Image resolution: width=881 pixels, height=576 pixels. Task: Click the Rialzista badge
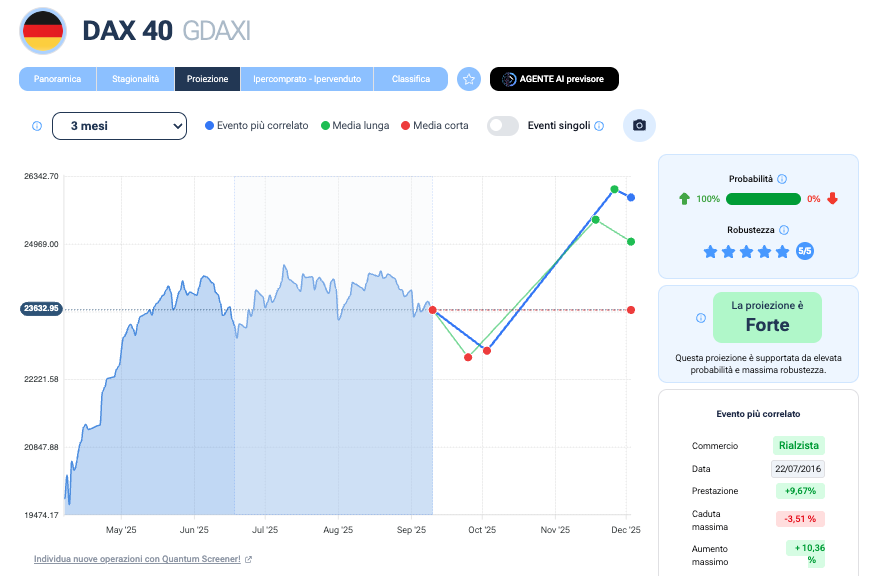[x=798, y=446]
